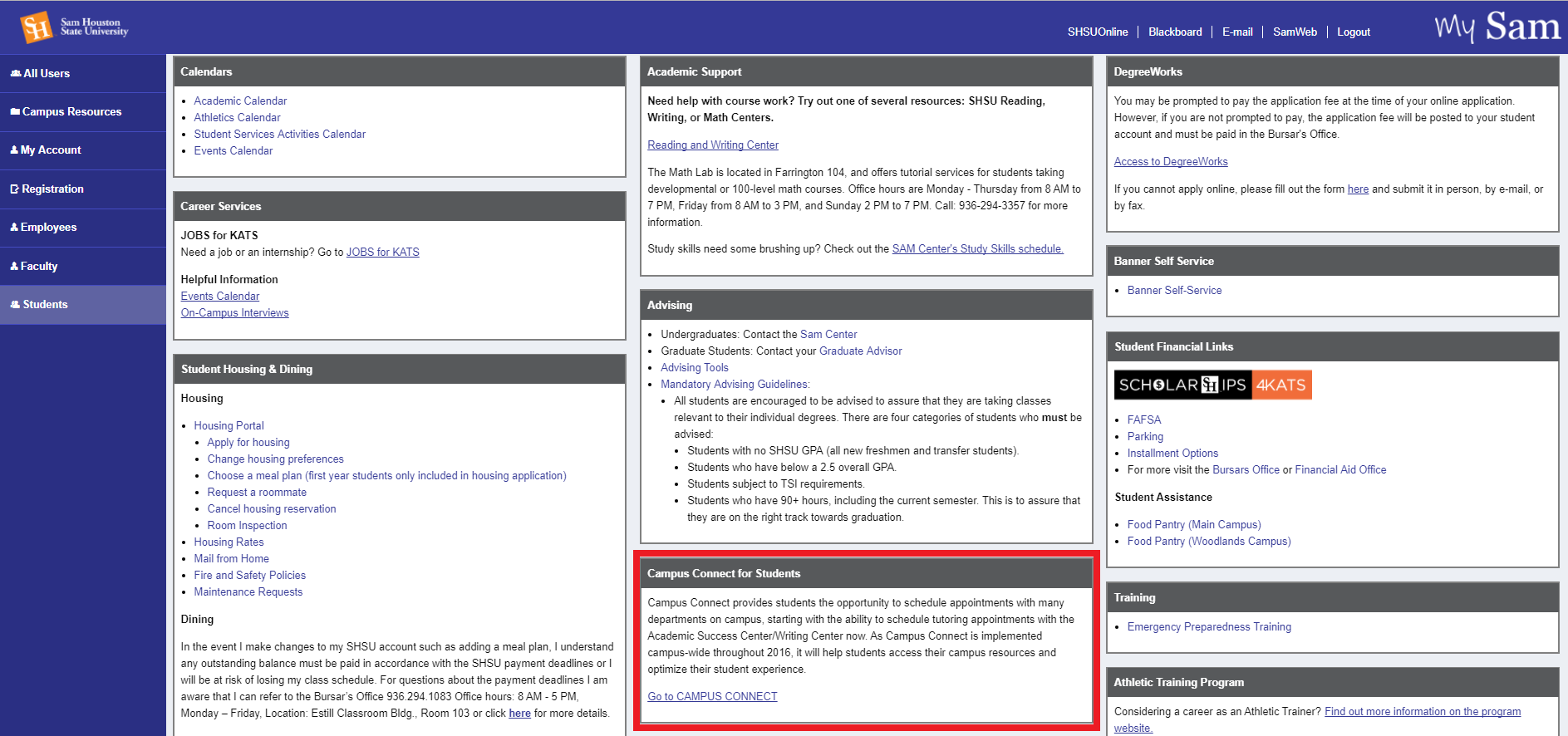Open the Go to CAMPUS CONNECT link

click(712, 696)
